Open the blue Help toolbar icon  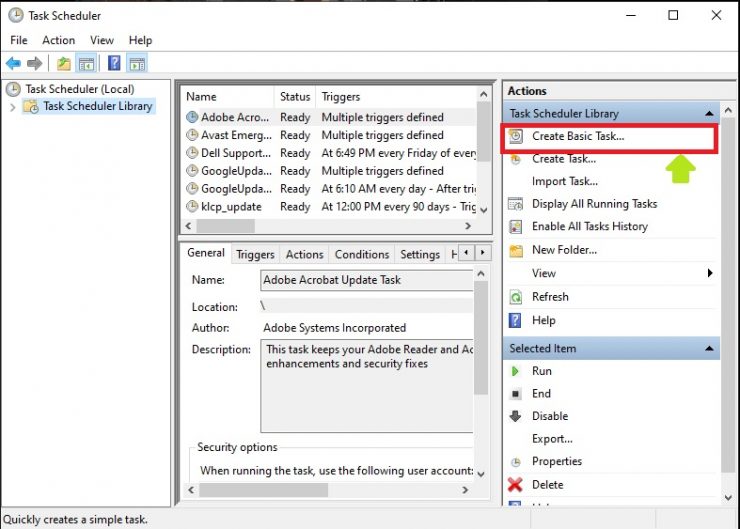click(114, 63)
